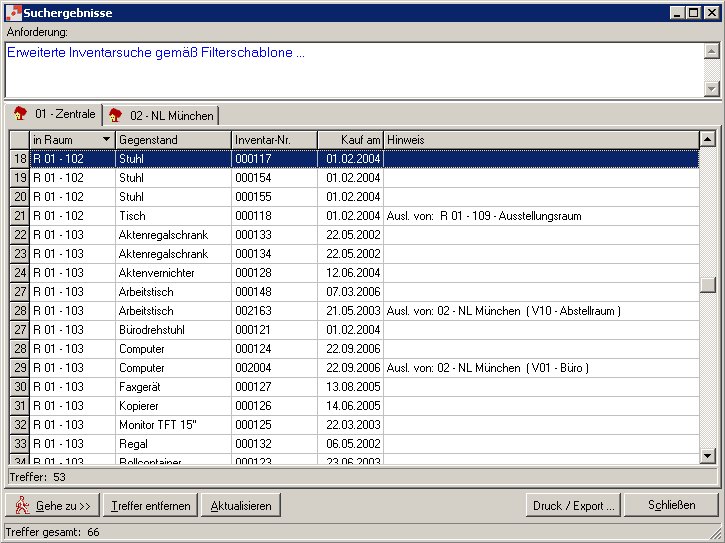Viewport: 725px width, 543px height.
Task: Click the table vertical scrollbar thumb
Action: point(707,285)
